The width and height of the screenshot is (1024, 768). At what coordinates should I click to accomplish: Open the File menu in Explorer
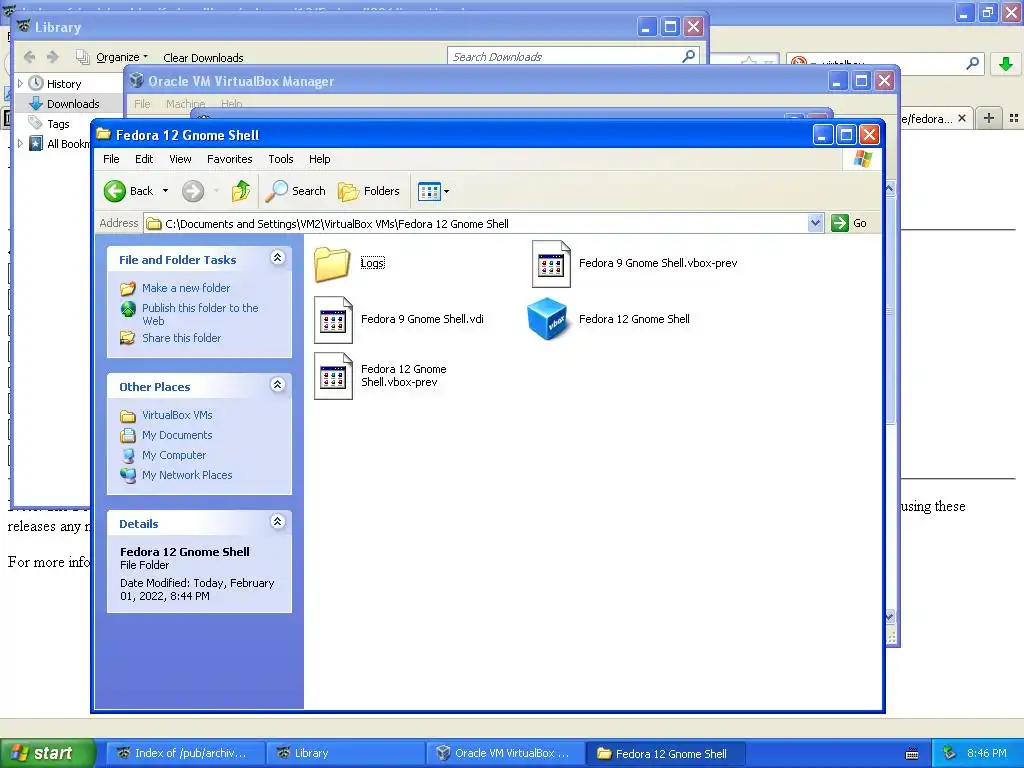[x=111, y=159]
